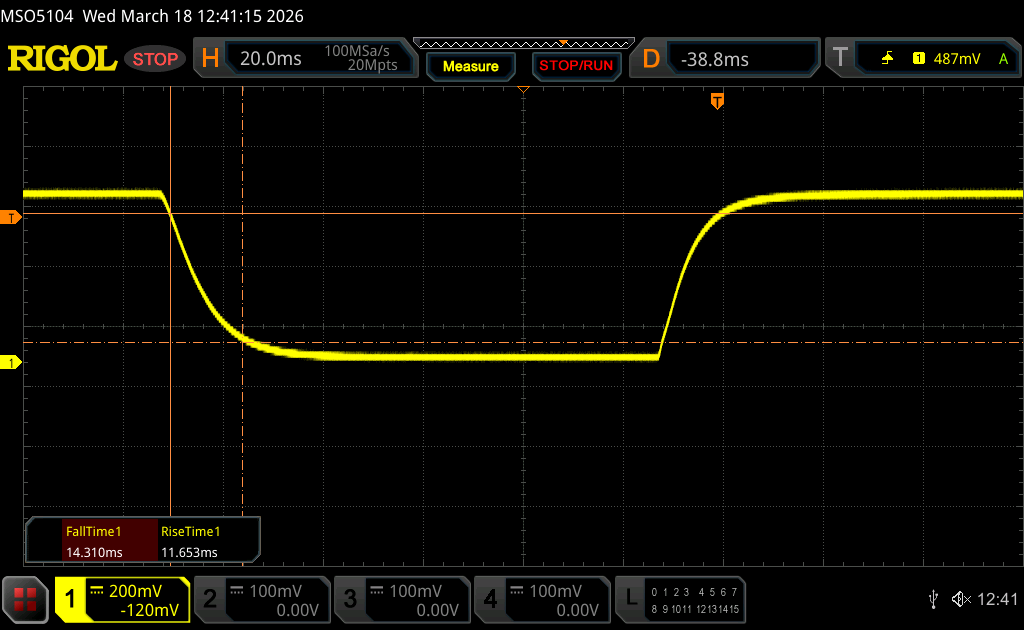Viewport: 1024px width, 630px height.
Task: Click the rising edge trigger type icon
Action: pyautogui.click(x=887, y=59)
